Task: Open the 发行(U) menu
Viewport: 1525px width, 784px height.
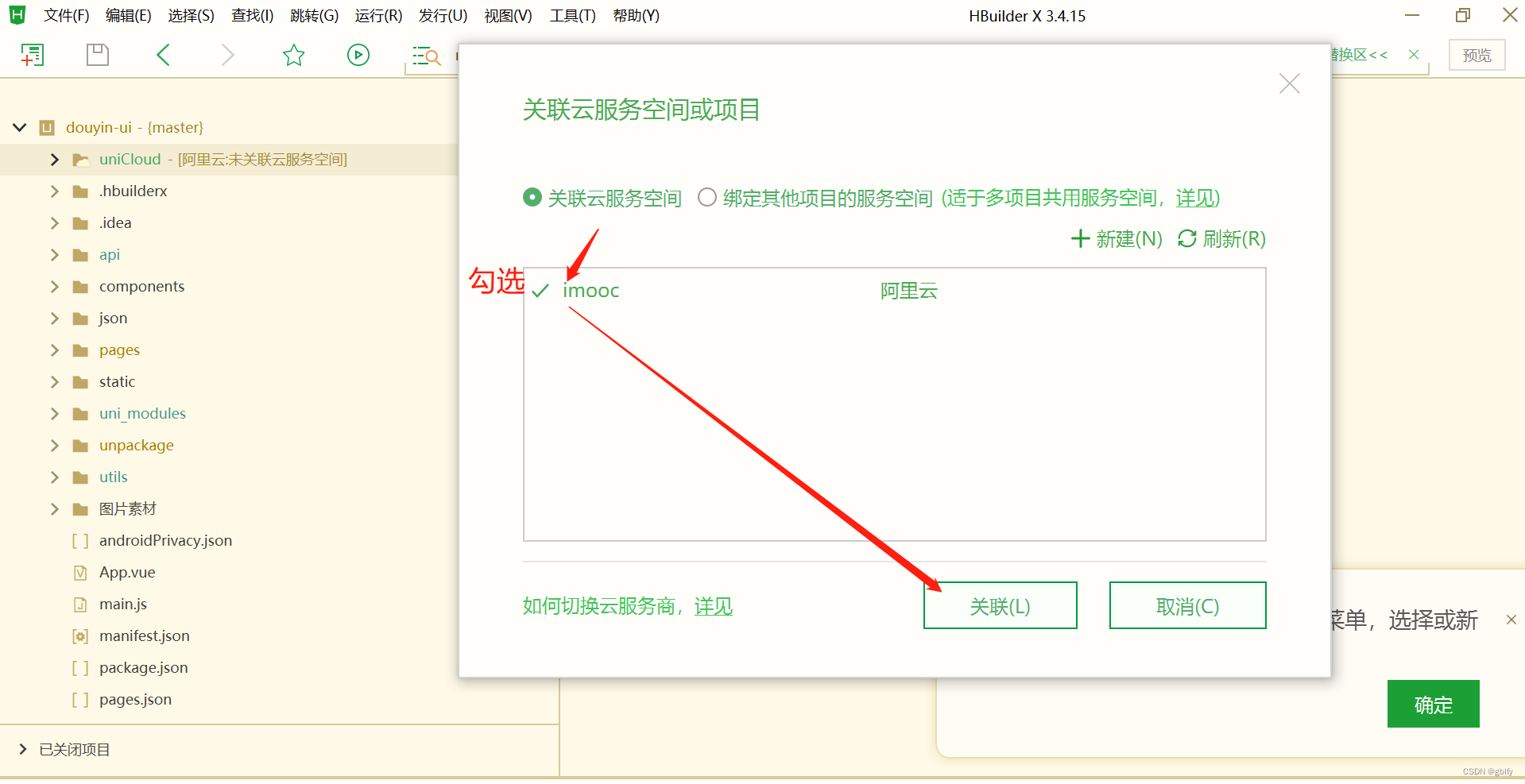Action: pyautogui.click(x=443, y=16)
